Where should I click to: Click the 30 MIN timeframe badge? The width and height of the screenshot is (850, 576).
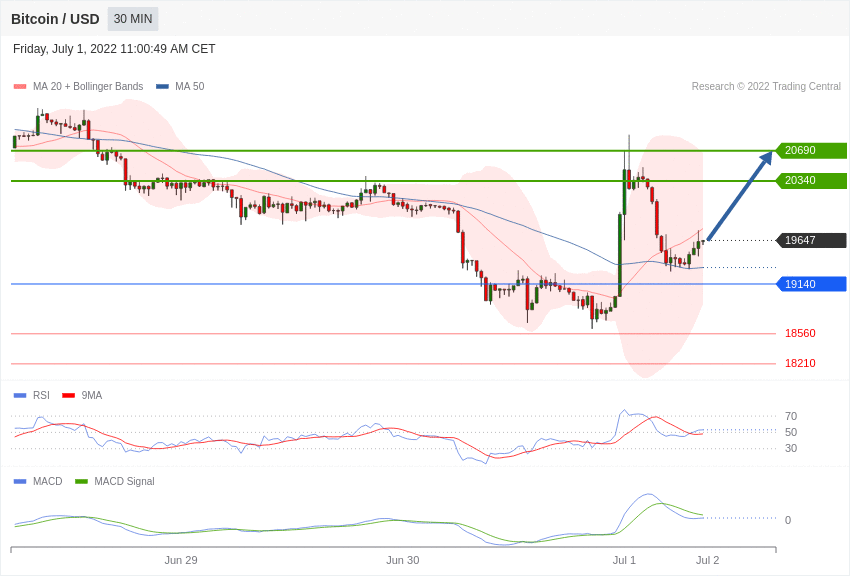[133, 19]
